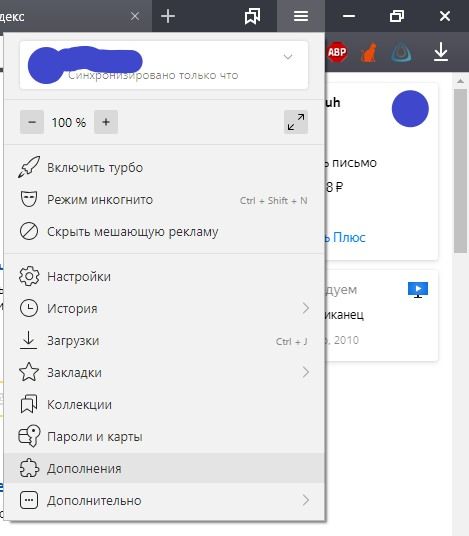Expand the Дополнительно submenu
The width and height of the screenshot is (469, 536).
[164, 500]
